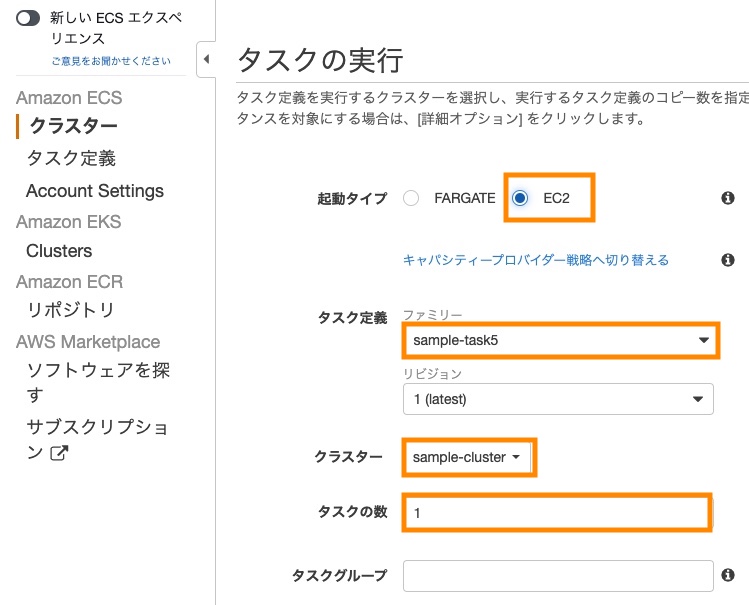Click the タスクの数 input field

[x=557, y=513]
